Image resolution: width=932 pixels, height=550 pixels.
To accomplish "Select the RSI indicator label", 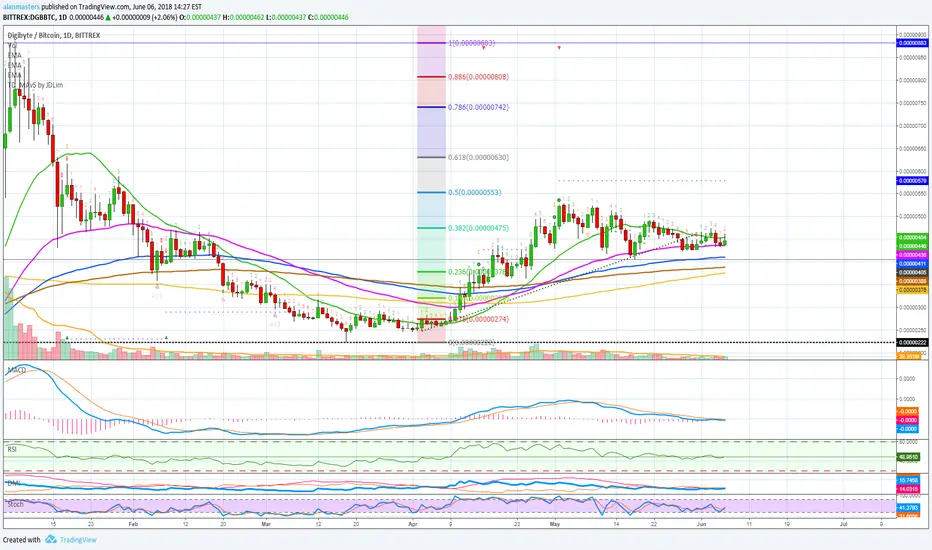I will click(12, 450).
